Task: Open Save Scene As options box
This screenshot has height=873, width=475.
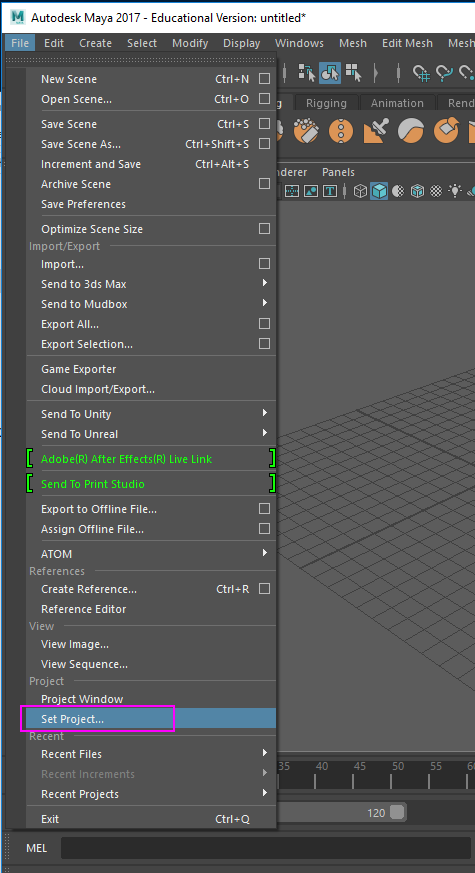Action: [265, 144]
